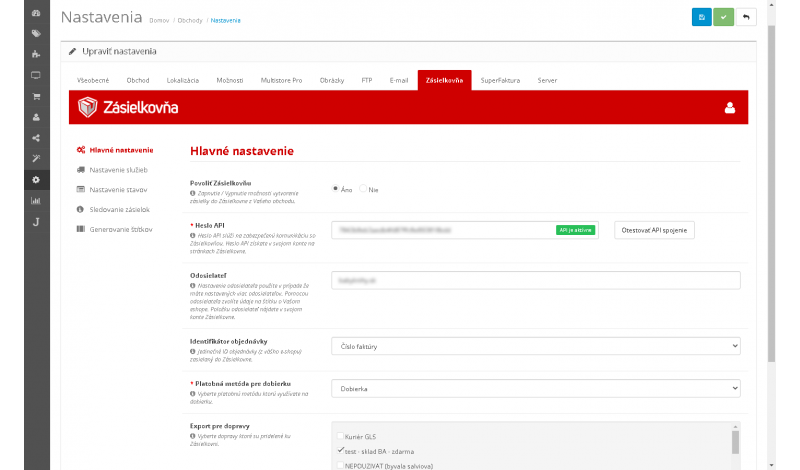Open the Catalog tags icon in sidebar
Image resolution: width=800 pixels, height=470 pixels.
coord(36,34)
